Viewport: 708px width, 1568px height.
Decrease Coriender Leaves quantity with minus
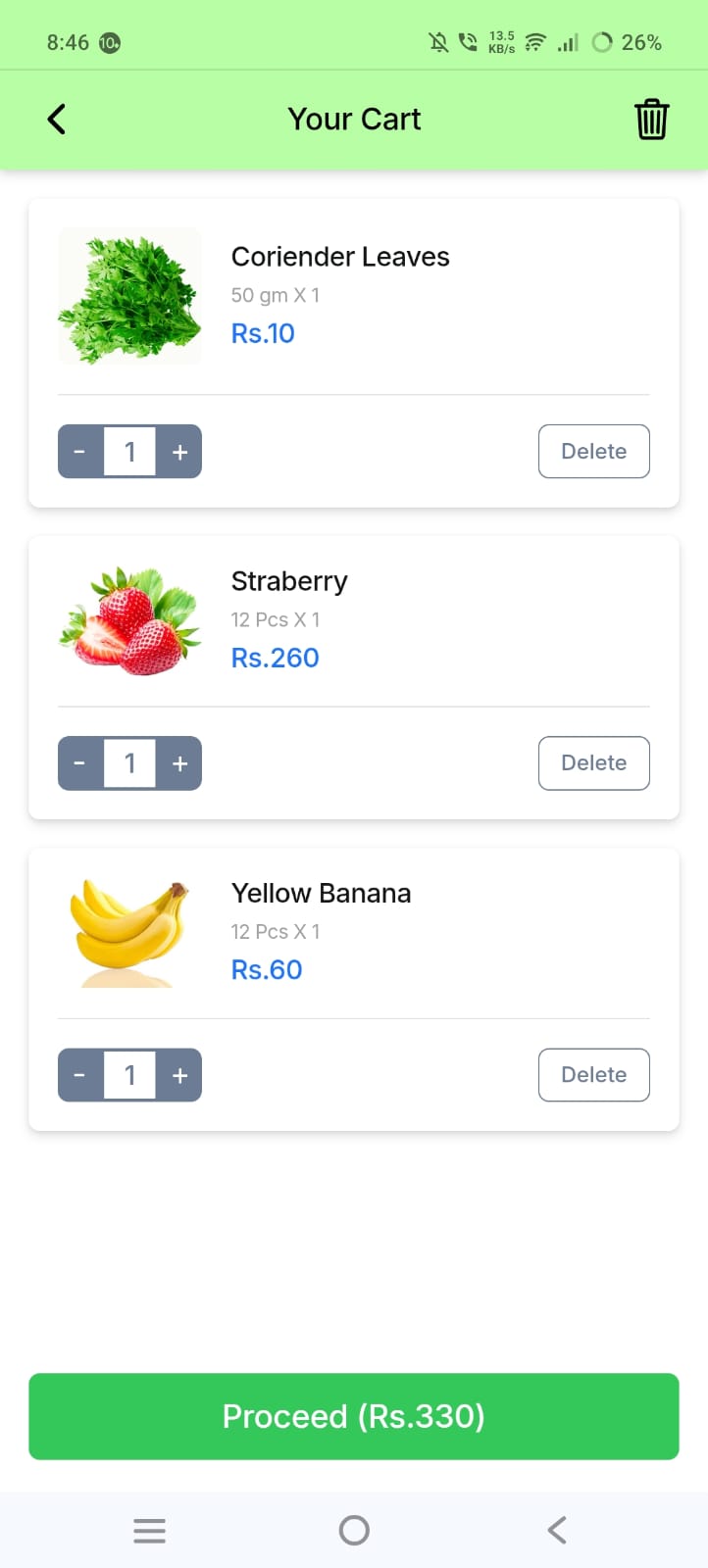pos(80,452)
